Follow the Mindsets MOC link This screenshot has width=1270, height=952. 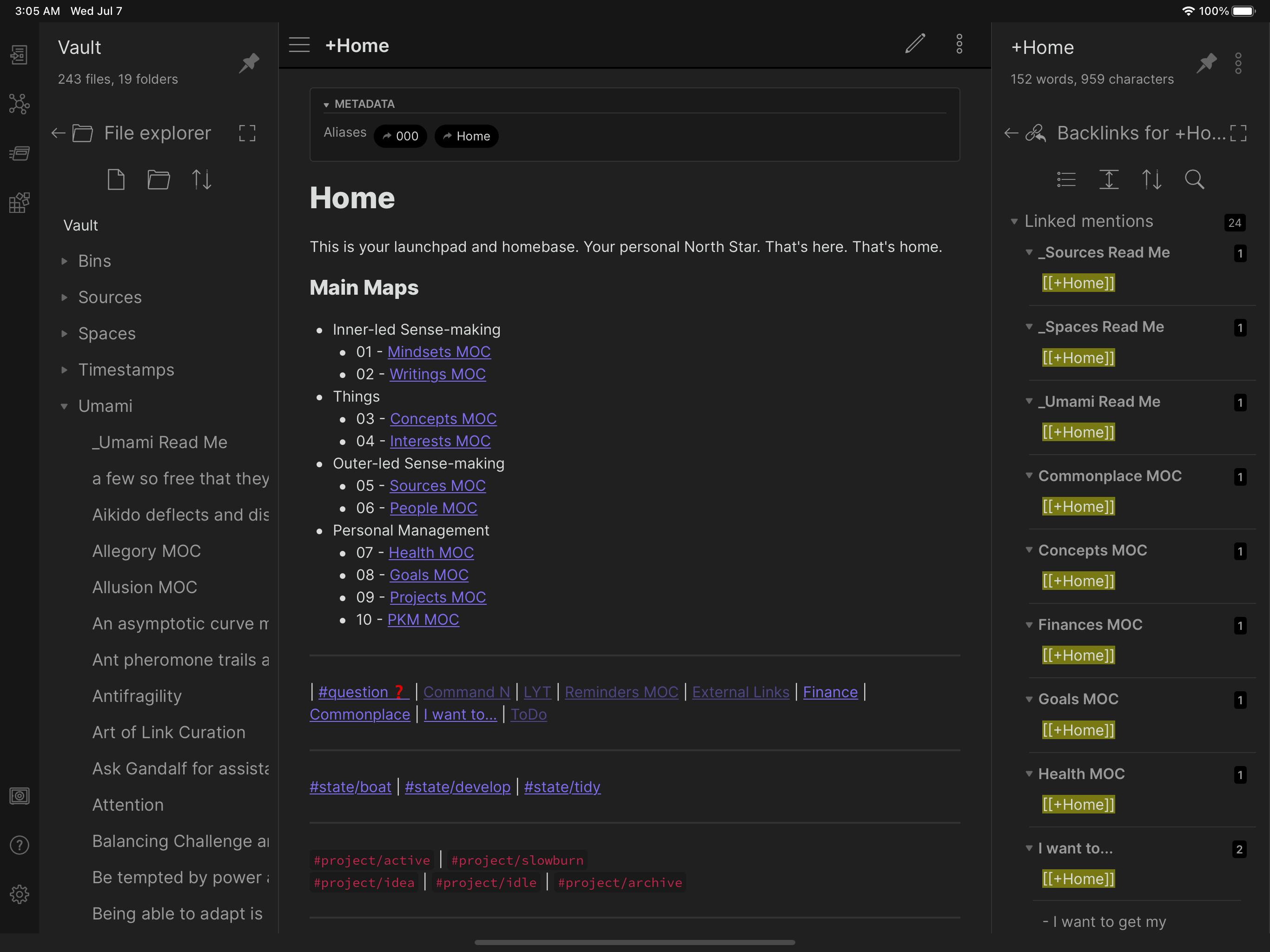coord(439,352)
